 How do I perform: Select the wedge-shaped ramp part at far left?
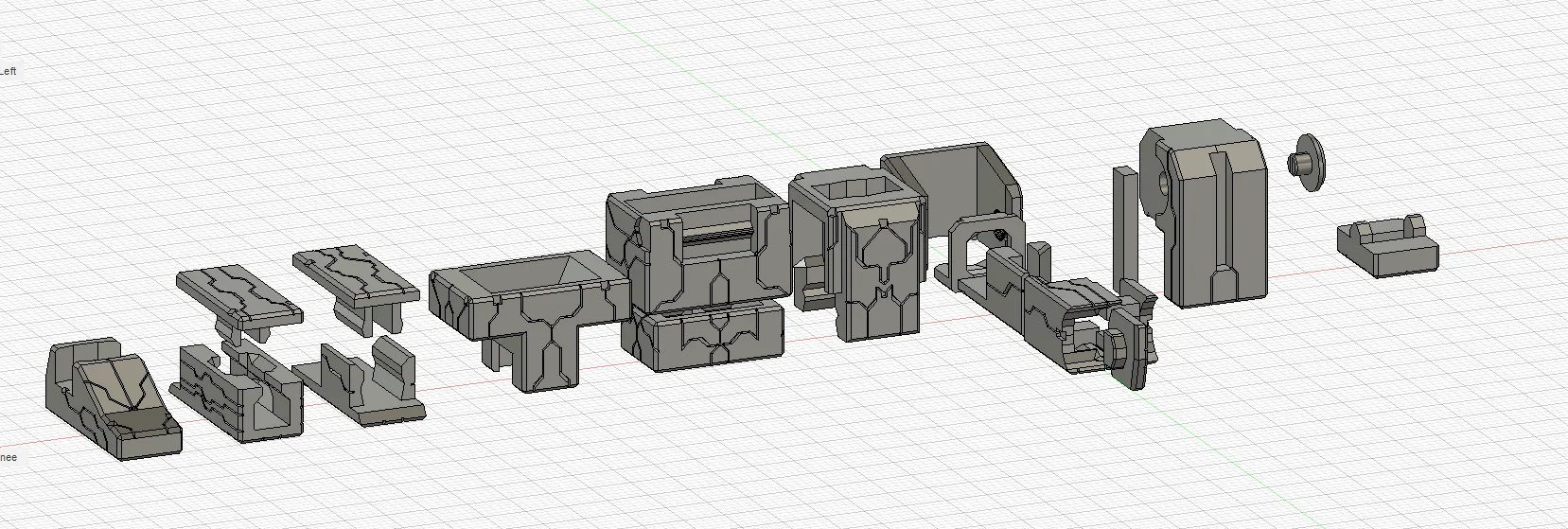point(112,401)
